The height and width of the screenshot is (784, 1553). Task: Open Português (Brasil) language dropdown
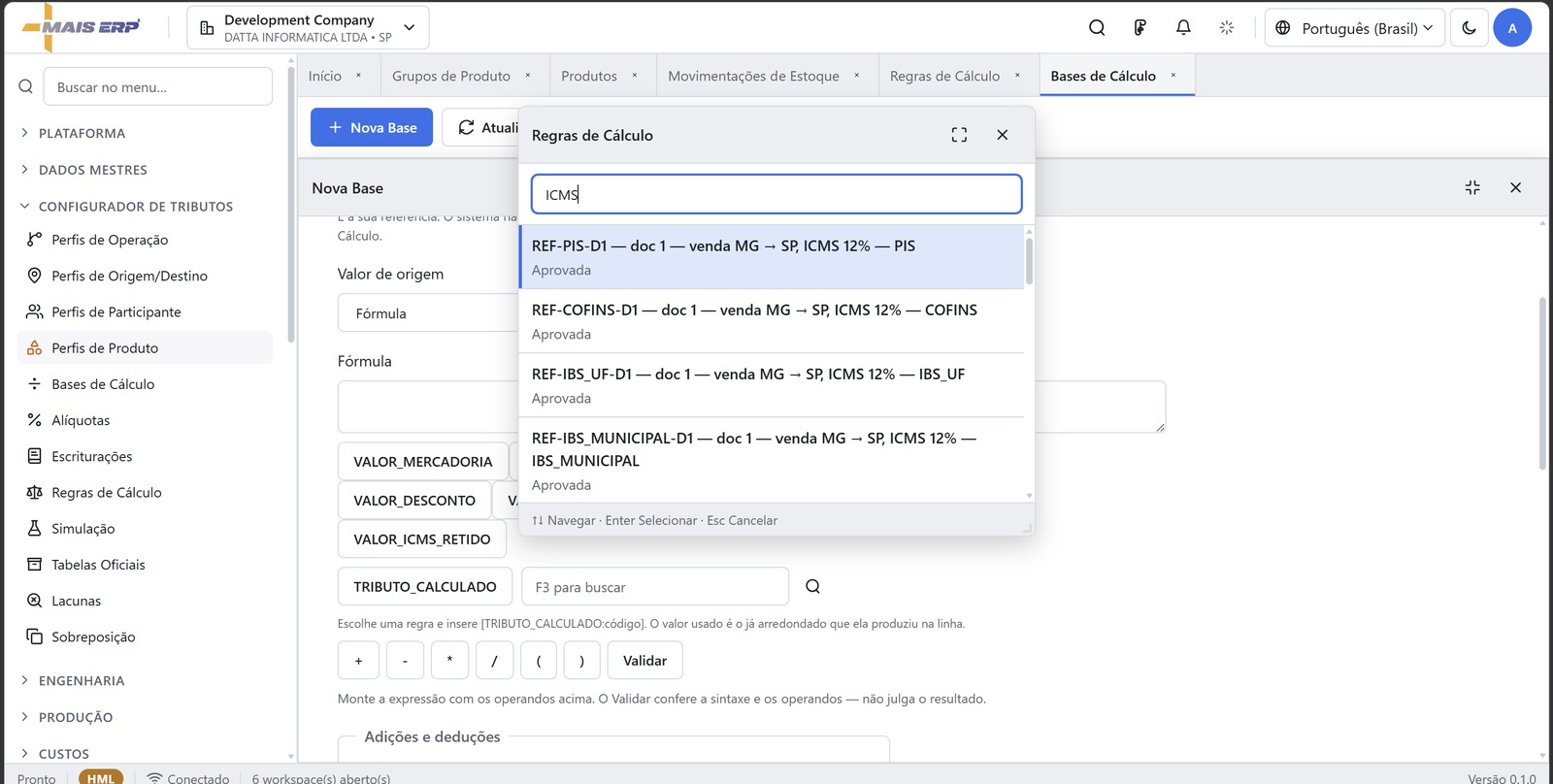coord(1355,28)
